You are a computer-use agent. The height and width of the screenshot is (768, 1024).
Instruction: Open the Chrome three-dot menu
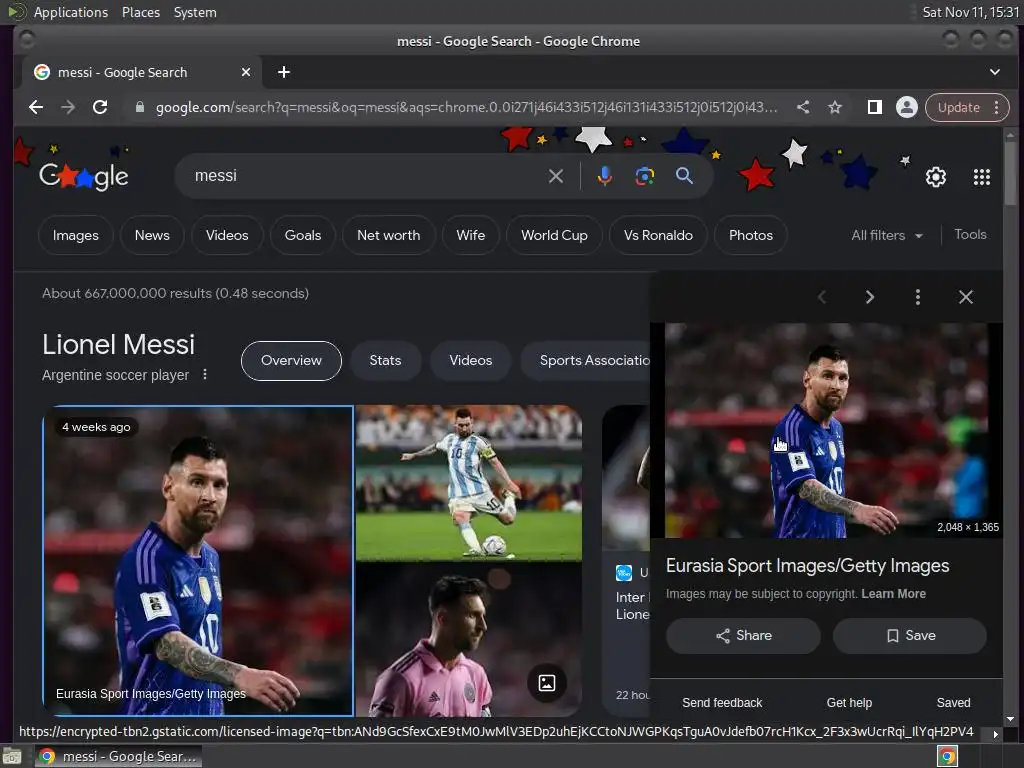(x=997, y=107)
